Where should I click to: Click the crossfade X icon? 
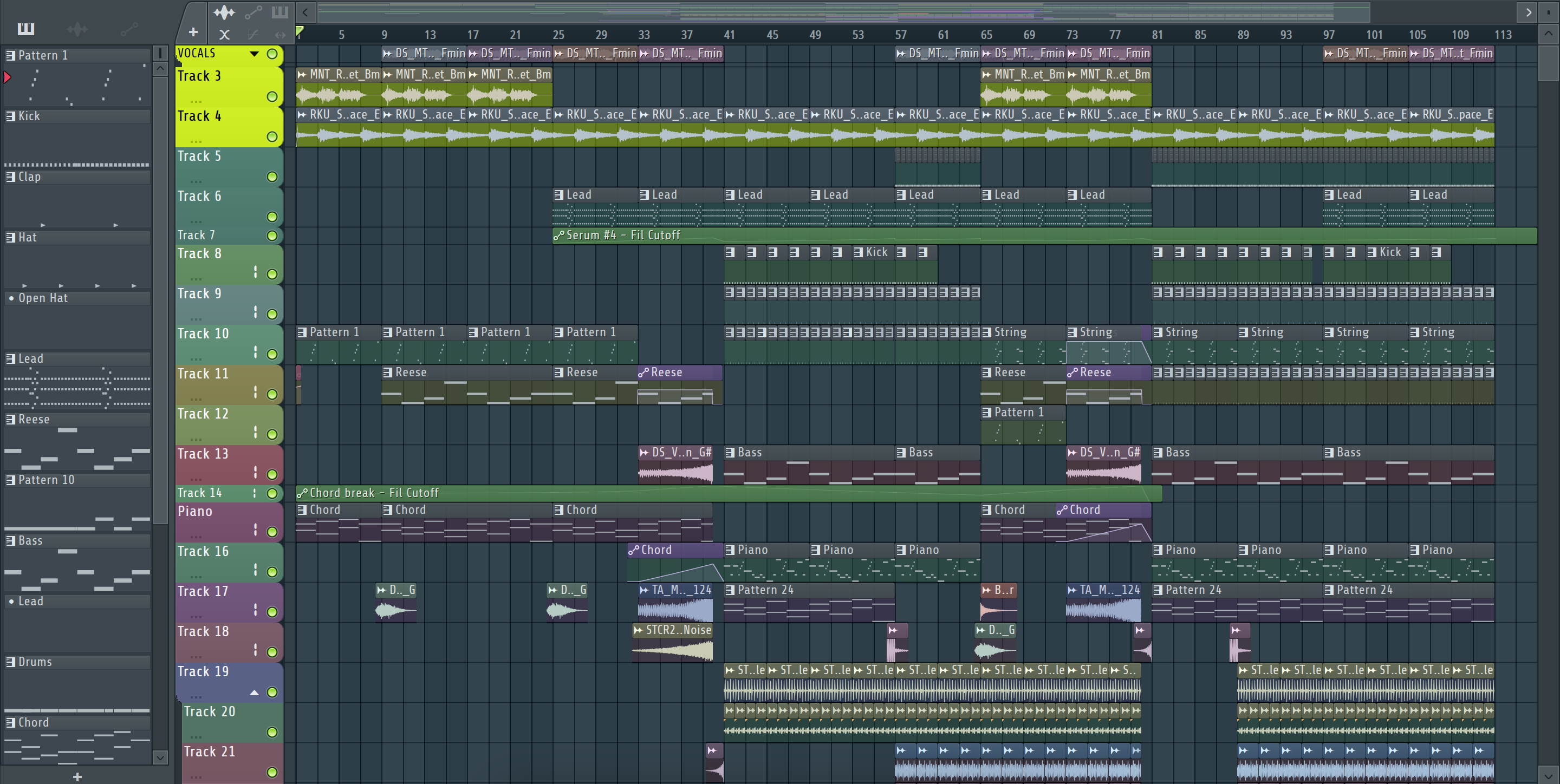(x=224, y=35)
